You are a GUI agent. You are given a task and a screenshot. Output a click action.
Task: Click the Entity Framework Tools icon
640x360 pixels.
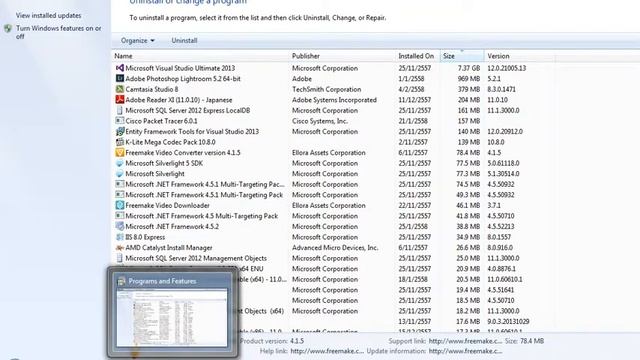(120, 131)
